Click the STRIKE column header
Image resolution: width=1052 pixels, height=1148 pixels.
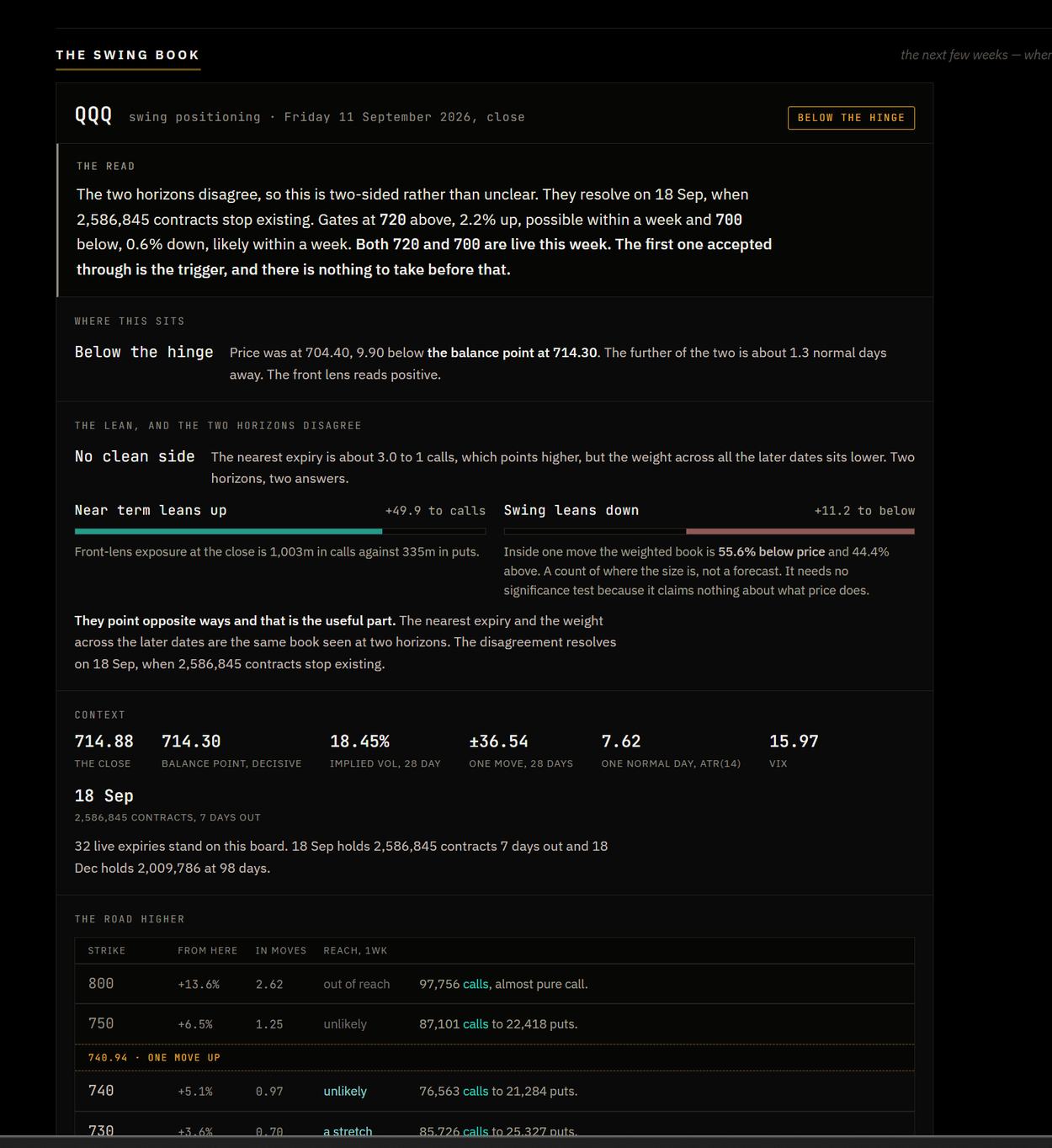107,951
